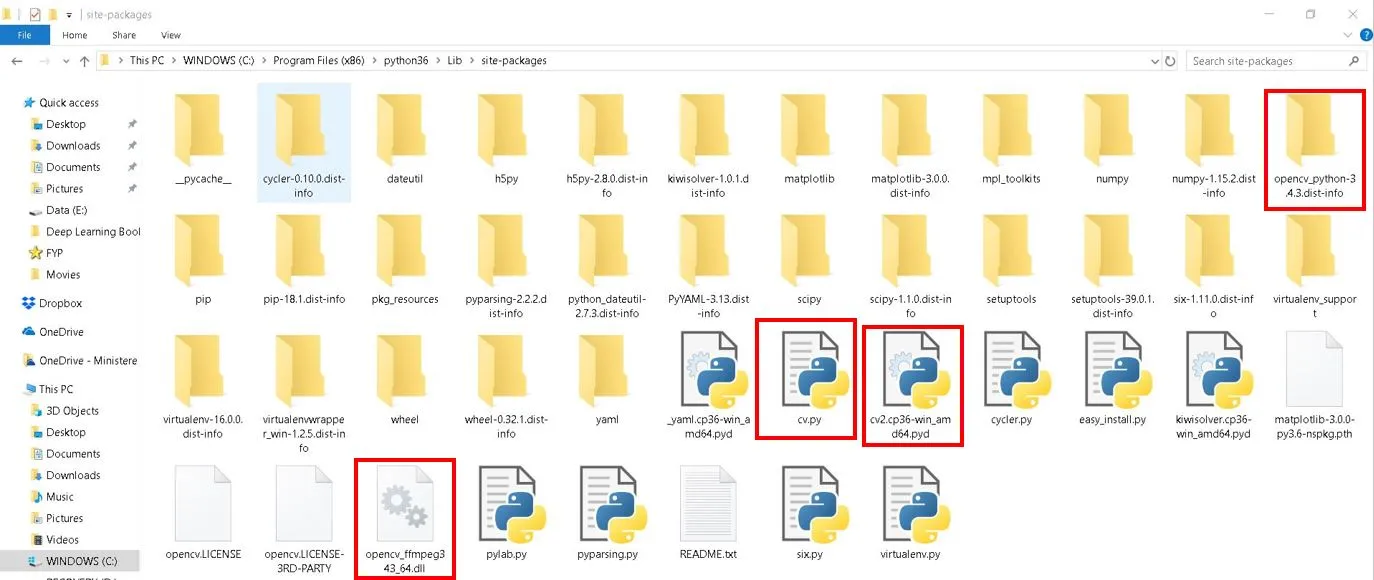Go to This PC breadcrumb

(x=147, y=61)
